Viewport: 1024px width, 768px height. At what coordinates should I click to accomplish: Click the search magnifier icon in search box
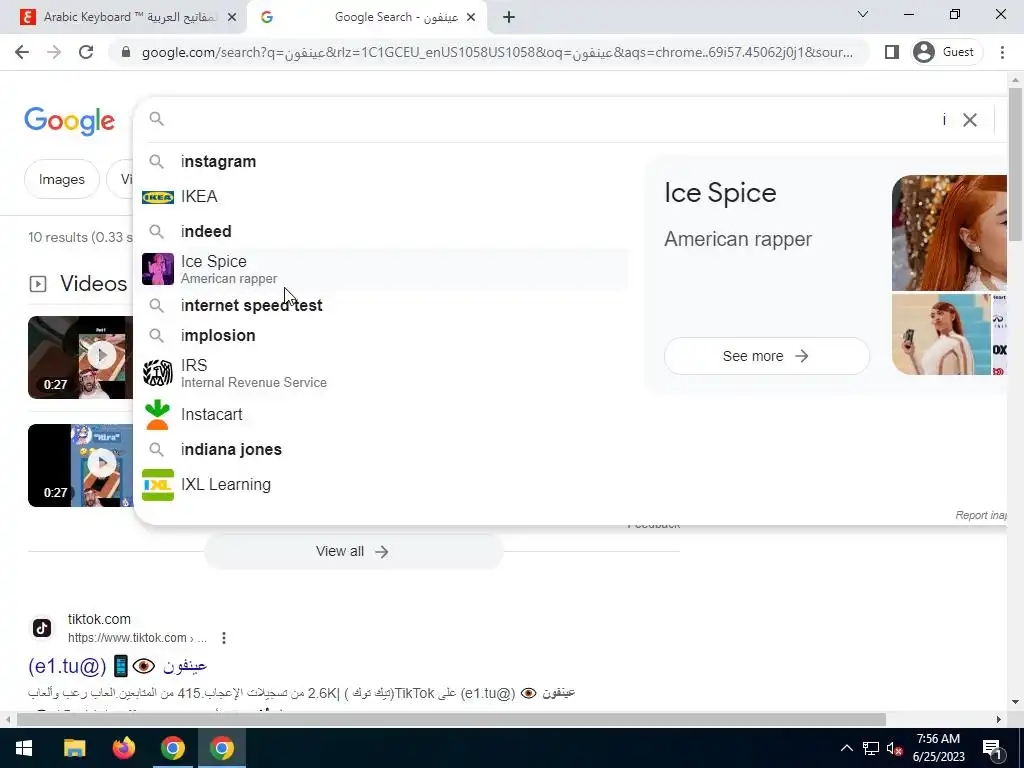click(x=156, y=119)
